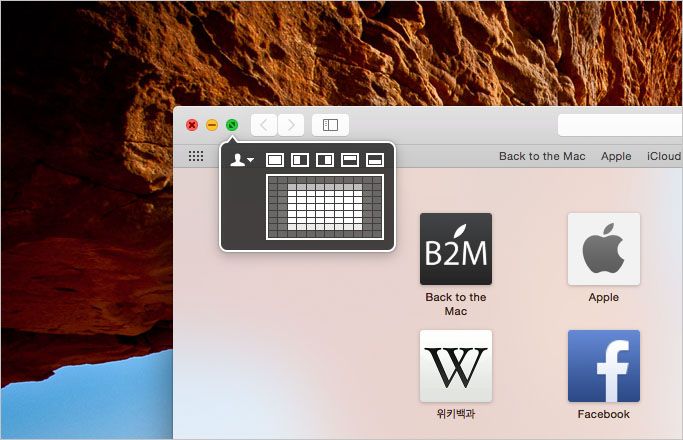This screenshot has height=440, width=683.
Task: Select the full-screen window layout preset
Action: click(x=274, y=160)
